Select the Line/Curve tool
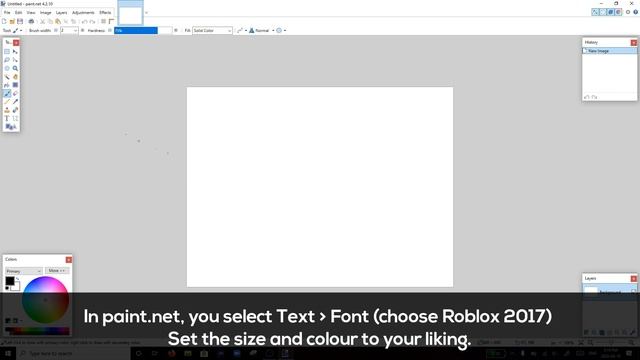Viewport: 640px width, 360px height. [x=15, y=118]
